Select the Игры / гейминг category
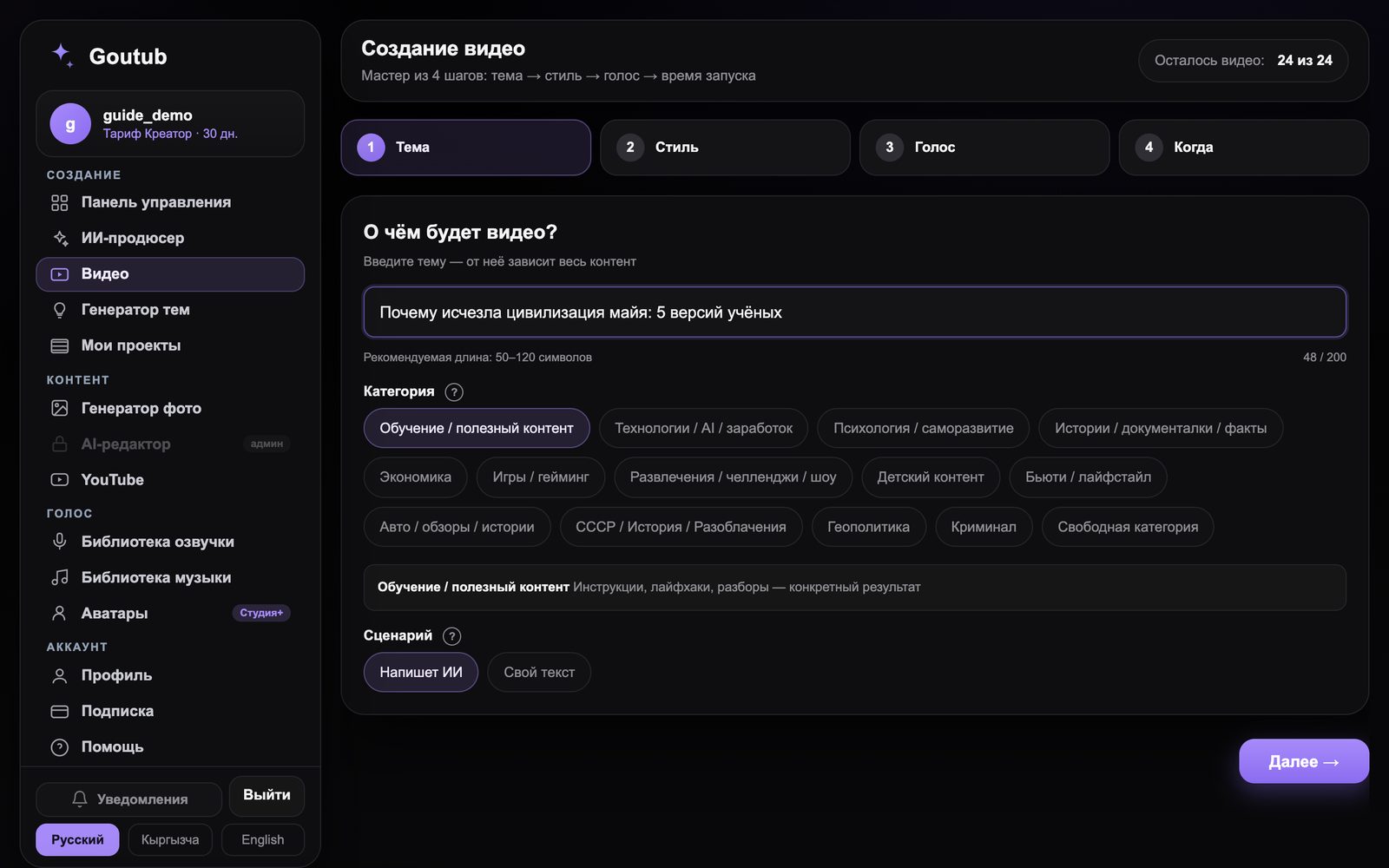Viewport: 1389px width, 868px height. click(x=541, y=477)
